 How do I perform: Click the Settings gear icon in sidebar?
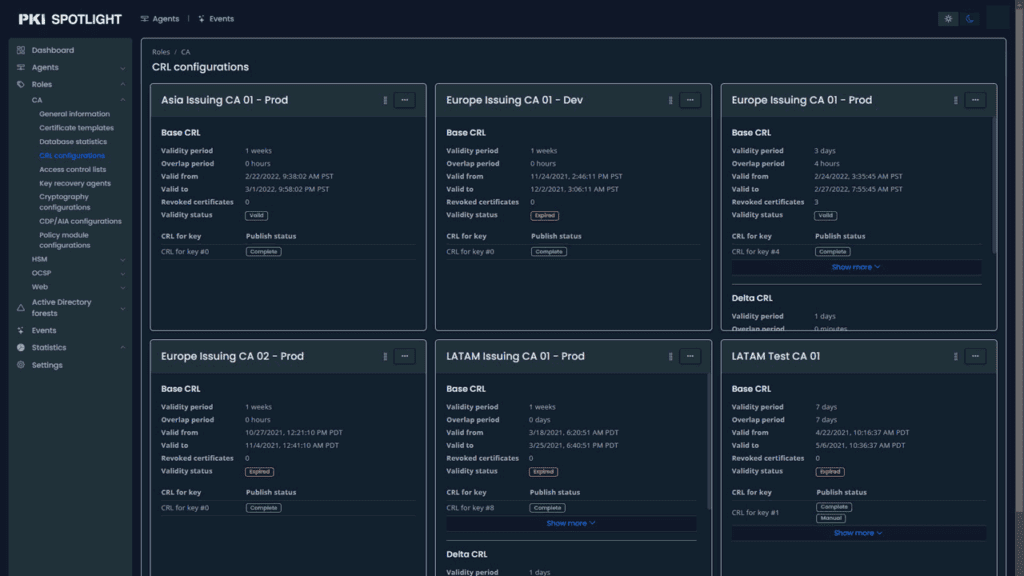(21, 365)
